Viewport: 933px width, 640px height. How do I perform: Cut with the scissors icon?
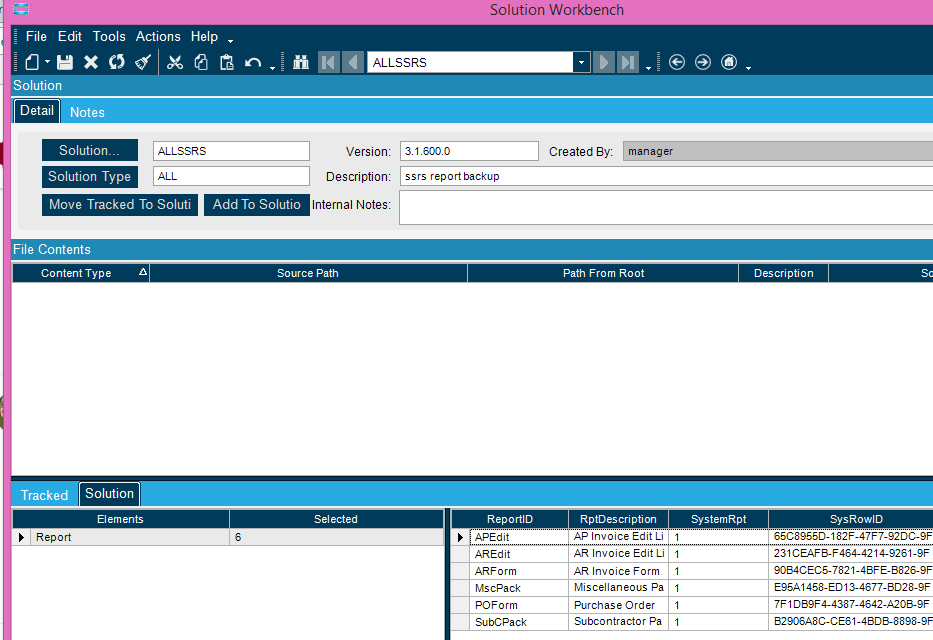click(174, 62)
